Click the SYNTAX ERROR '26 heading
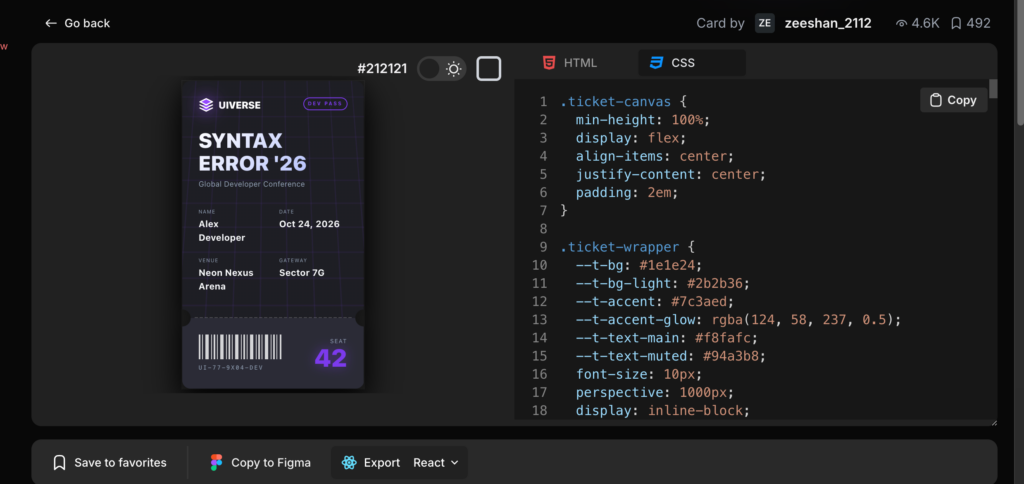1024x484 pixels. click(252, 152)
